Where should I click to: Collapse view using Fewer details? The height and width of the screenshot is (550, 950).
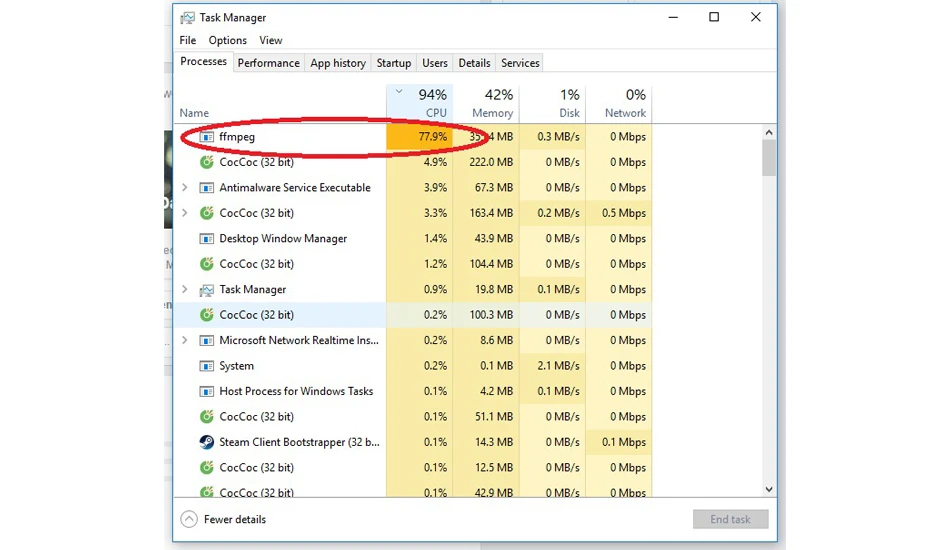point(223,519)
